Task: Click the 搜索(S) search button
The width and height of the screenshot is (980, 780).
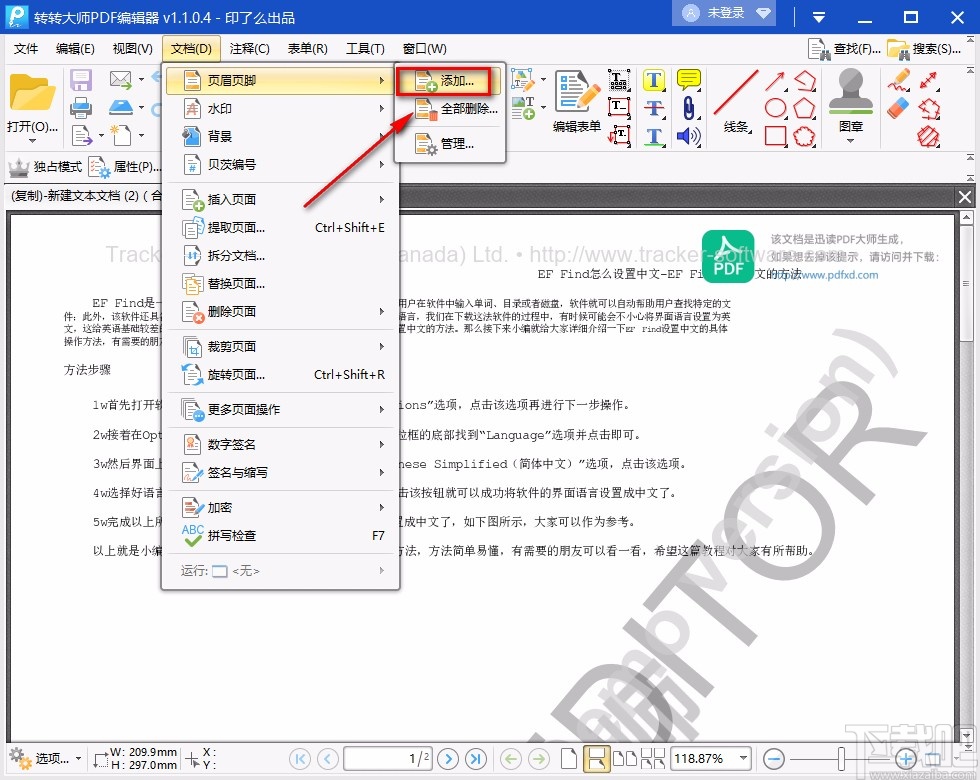Action: 924,49
